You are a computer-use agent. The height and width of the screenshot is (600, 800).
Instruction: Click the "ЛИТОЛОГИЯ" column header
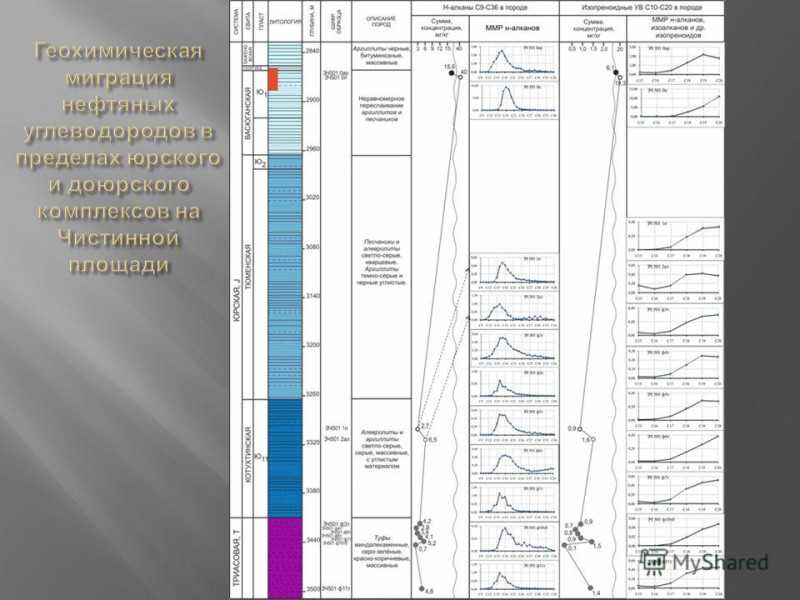(x=285, y=22)
